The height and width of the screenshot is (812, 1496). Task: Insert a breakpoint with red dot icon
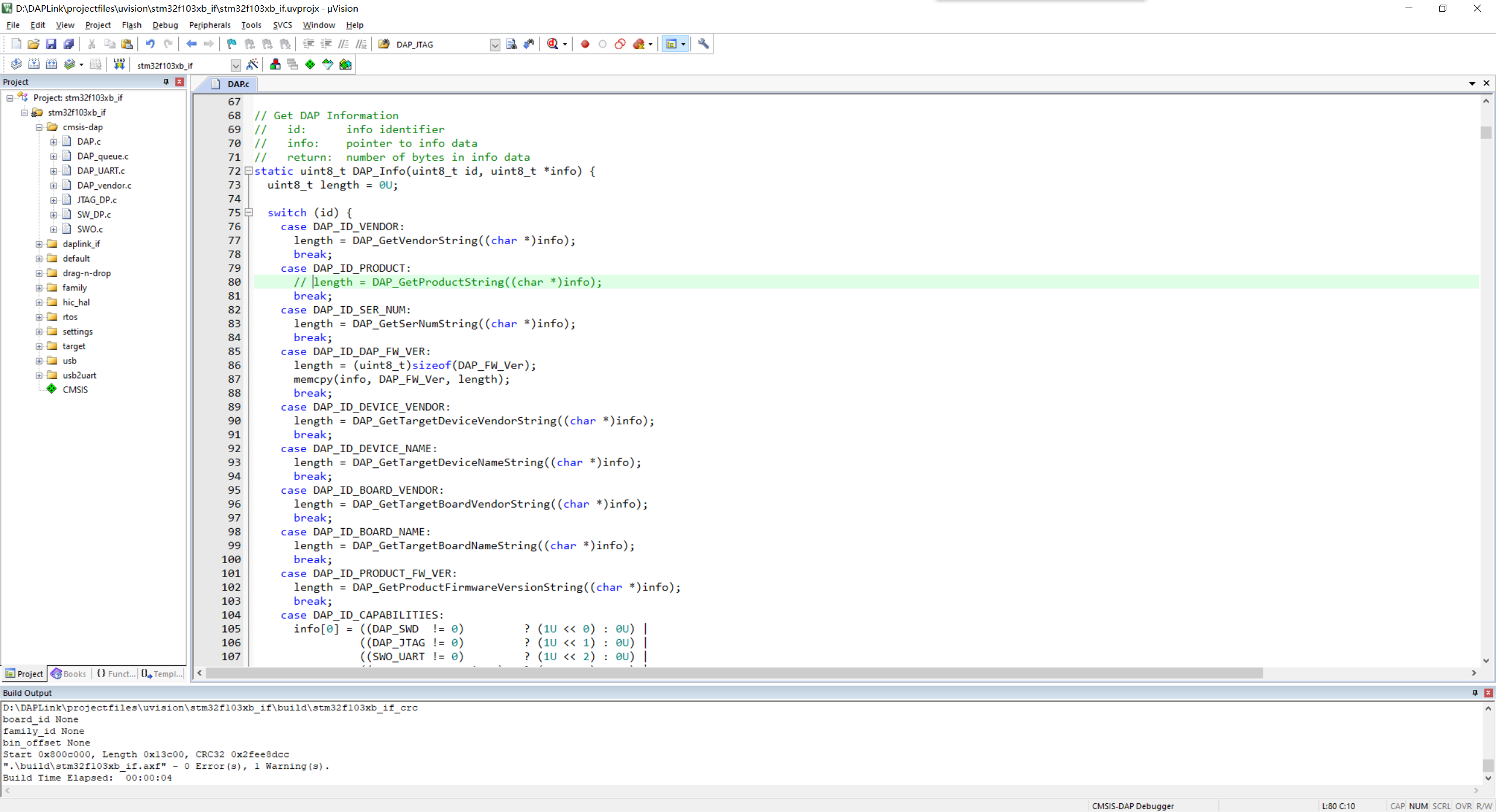[584, 44]
